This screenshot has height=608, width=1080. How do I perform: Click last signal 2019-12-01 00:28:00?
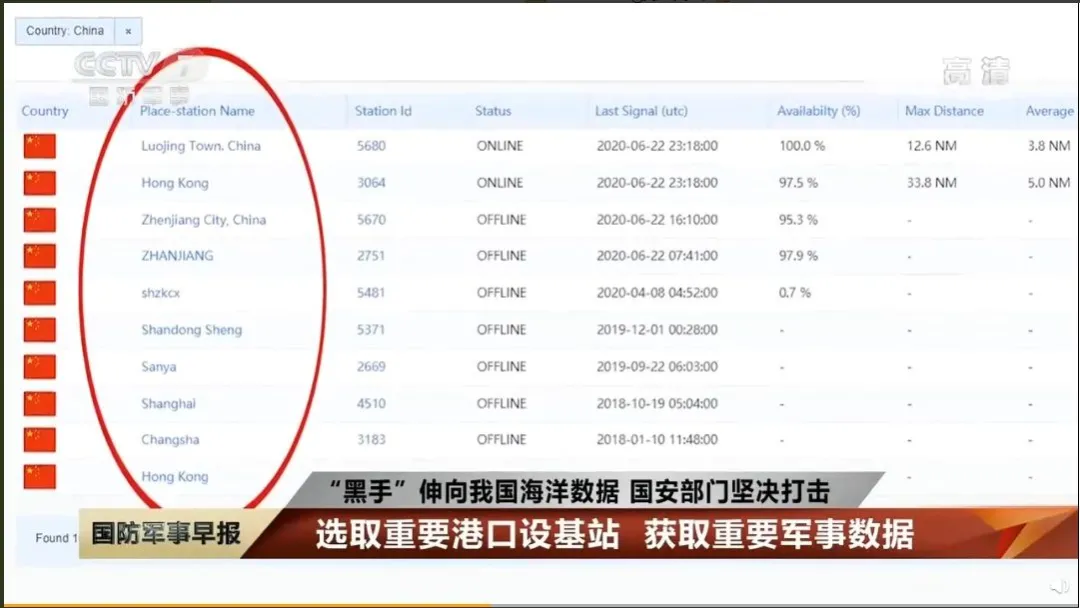[657, 330]
